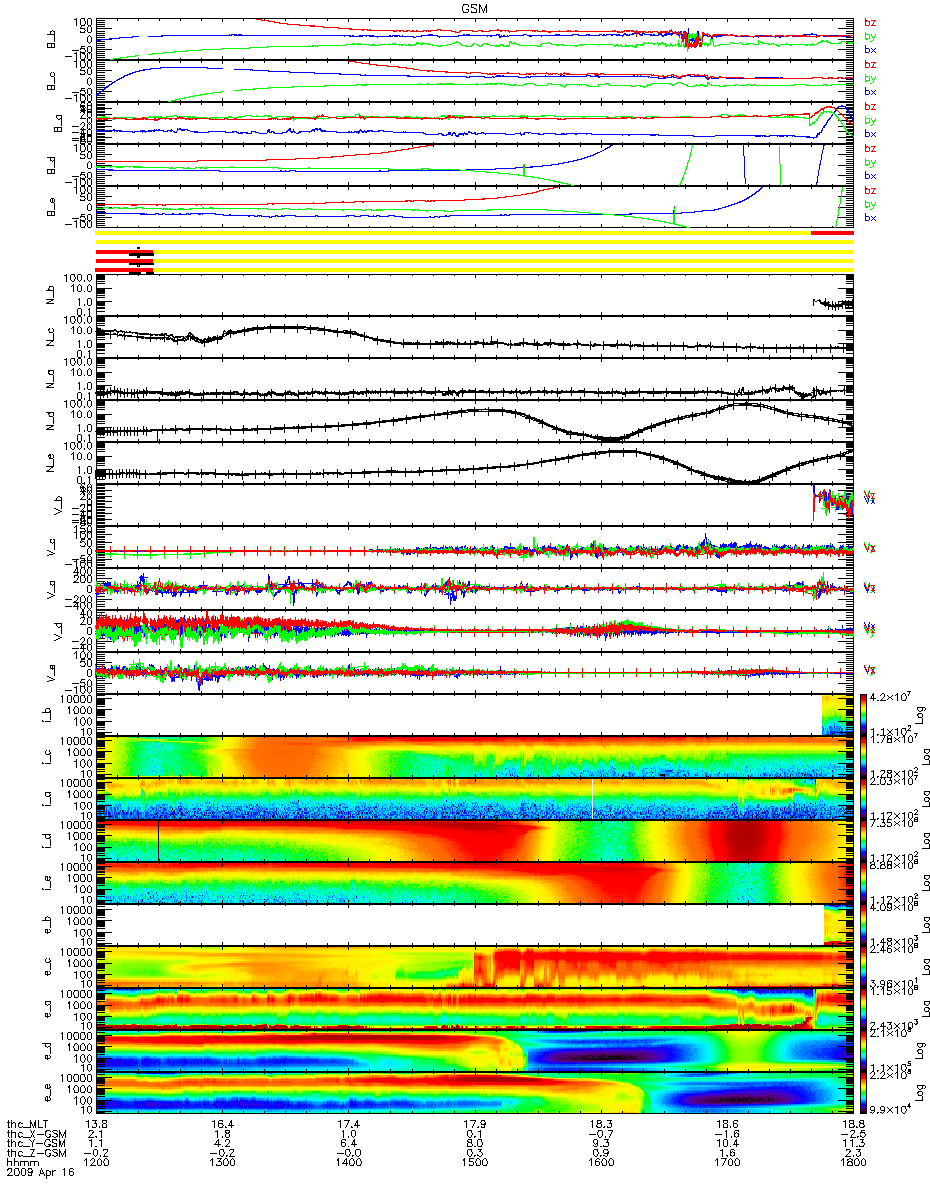
Task: Click the bx legend entry of B_d panel
Action: 870,175
